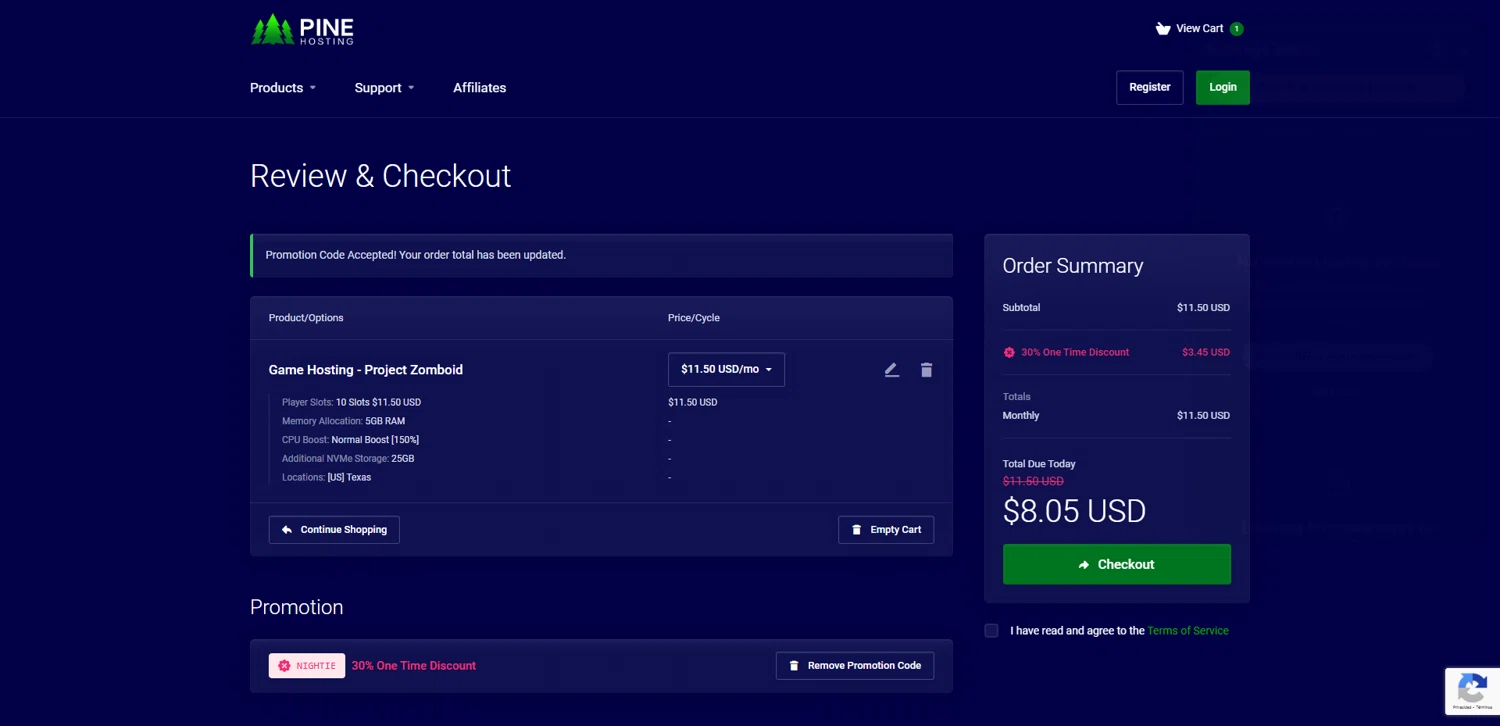The height and width of the screenshot is (726, 1500).
Task: Click 'Memory Allocation: 5GB RAM' line
Action: (x=343, y=421)
